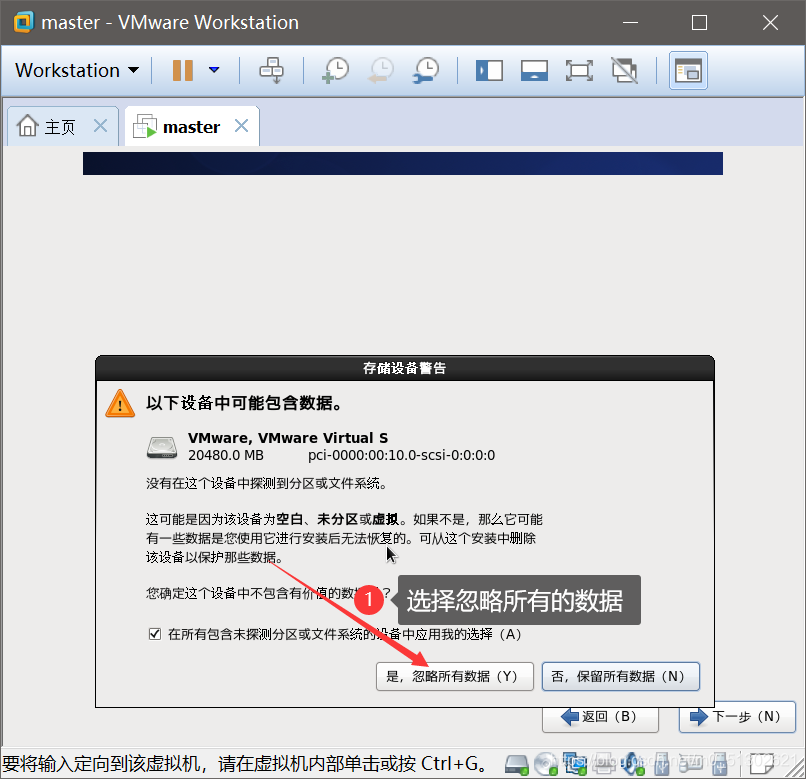Switch to Unity mode
This screenshot has height=779, width=806.
pos(625,70)
